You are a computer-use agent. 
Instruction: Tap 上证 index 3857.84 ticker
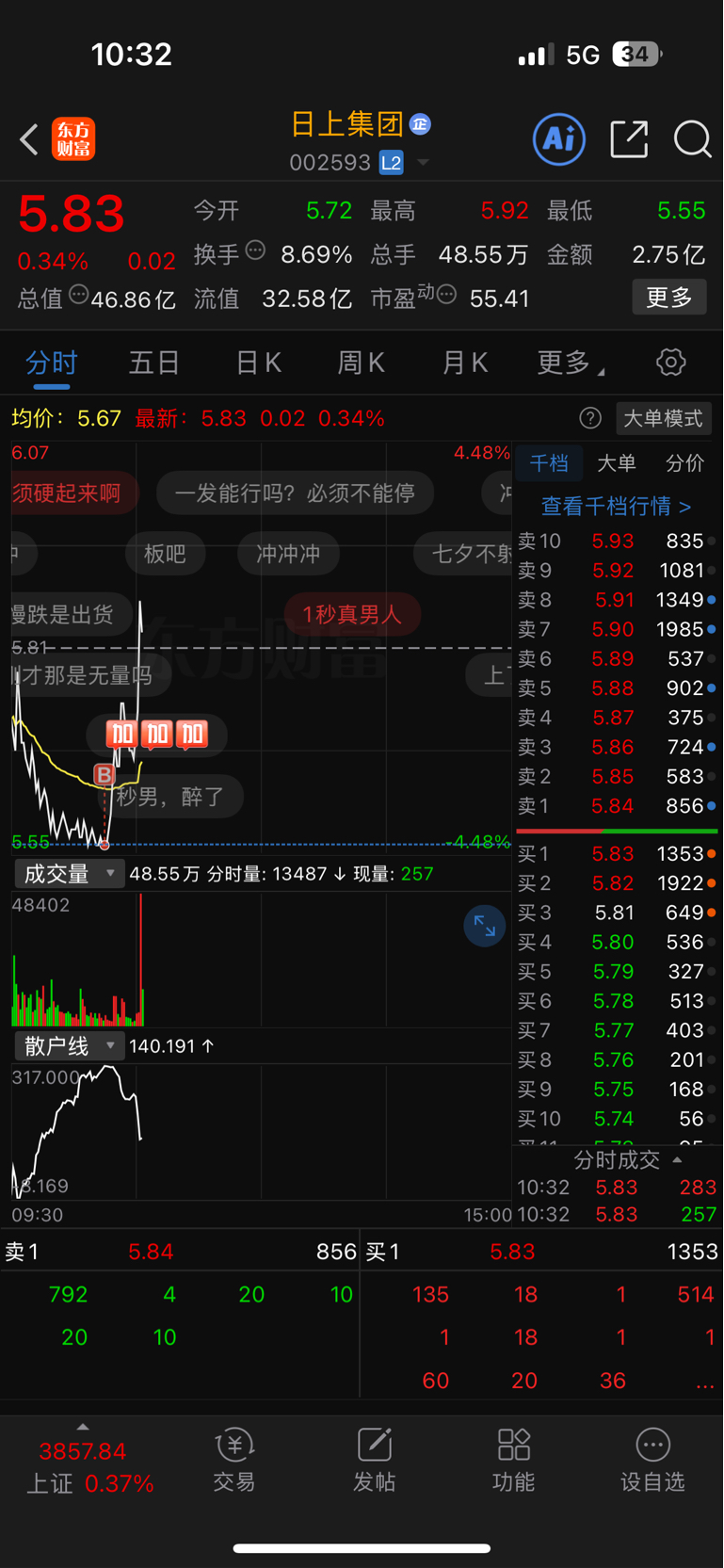pos(89,1467)
